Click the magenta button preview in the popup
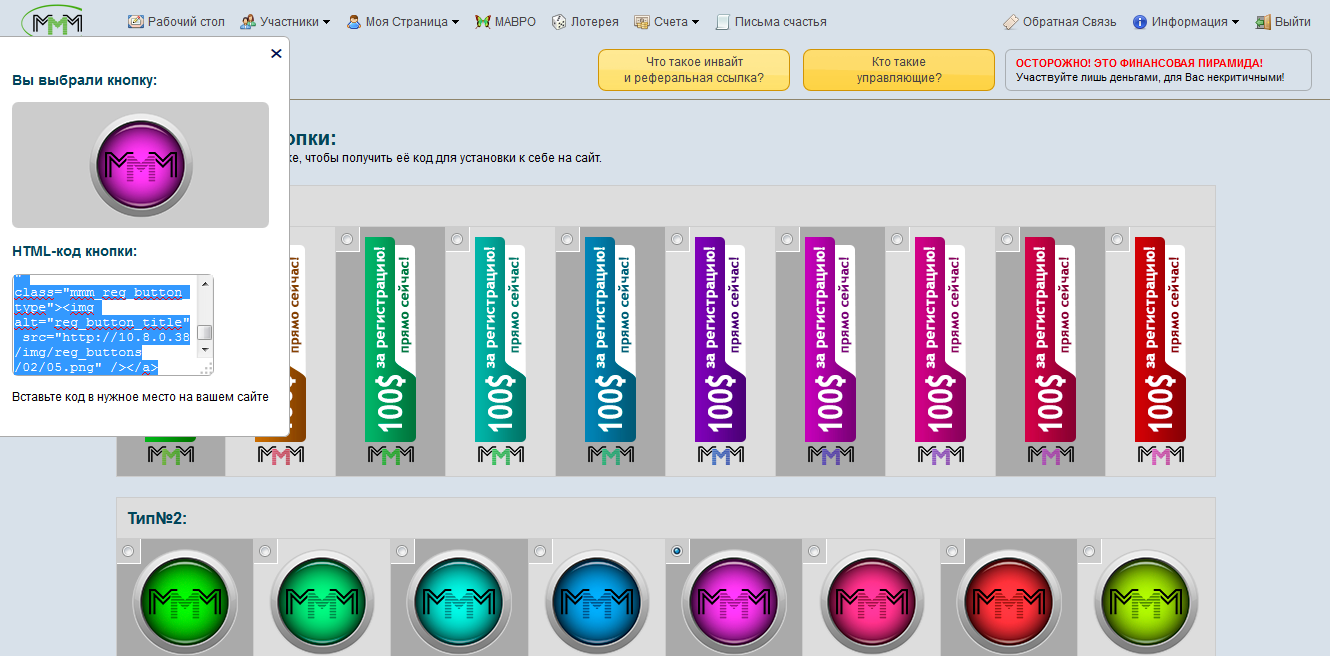 tap(140, 165)
